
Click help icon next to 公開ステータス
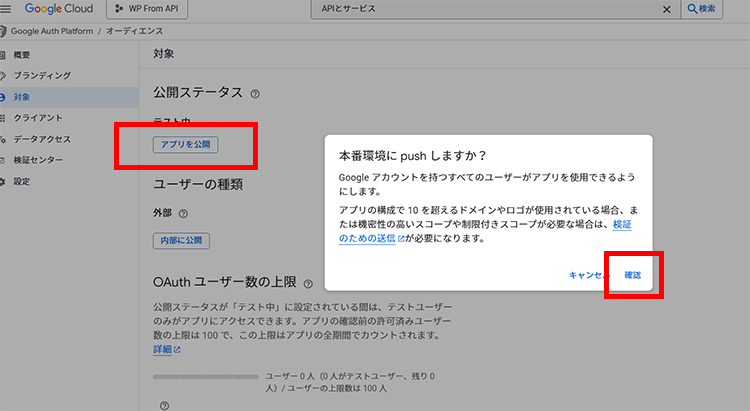tap(255, 94)
